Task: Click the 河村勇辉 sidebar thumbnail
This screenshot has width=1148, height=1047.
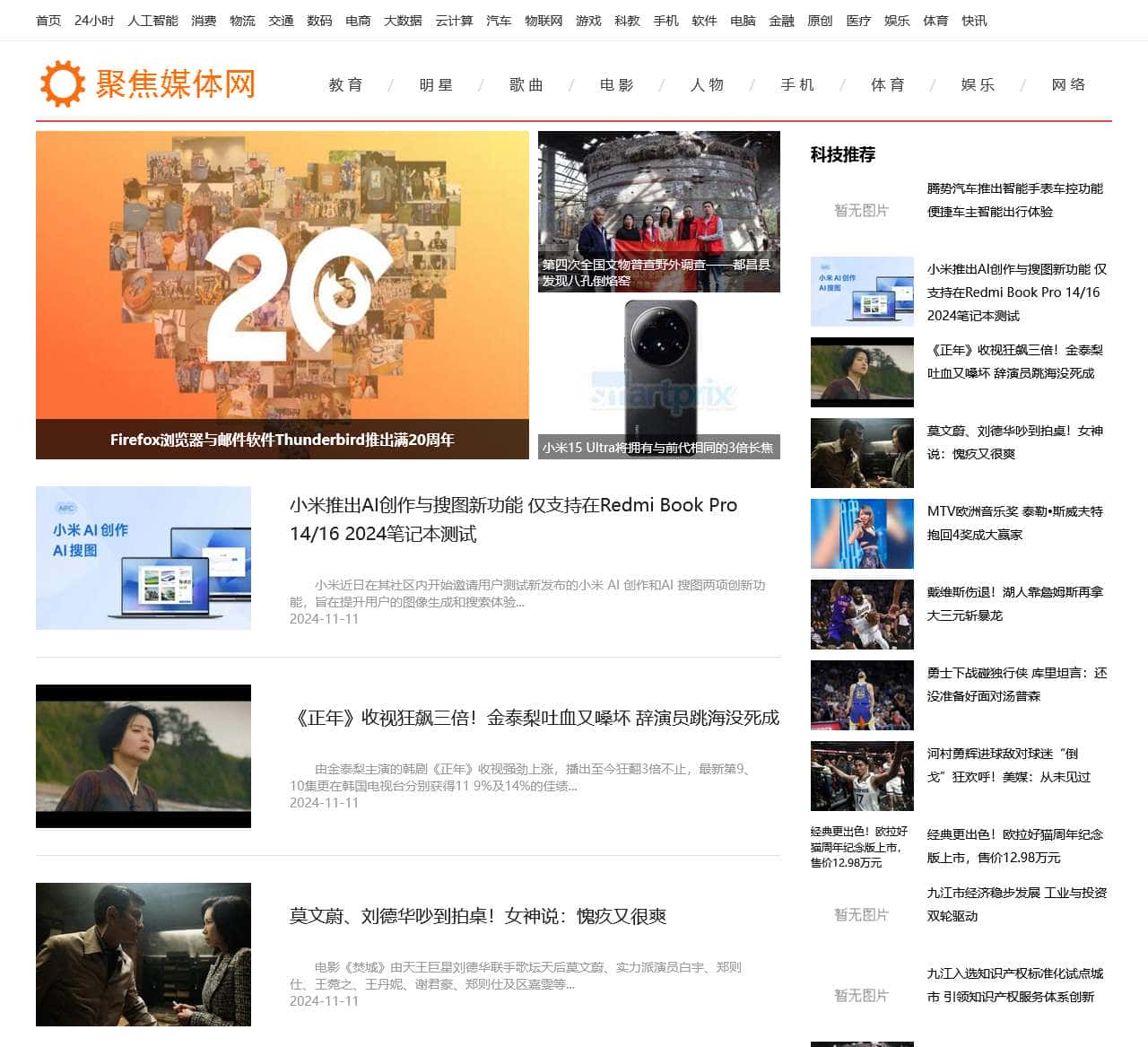Action: pyautogui.click(x=862, y=776)
